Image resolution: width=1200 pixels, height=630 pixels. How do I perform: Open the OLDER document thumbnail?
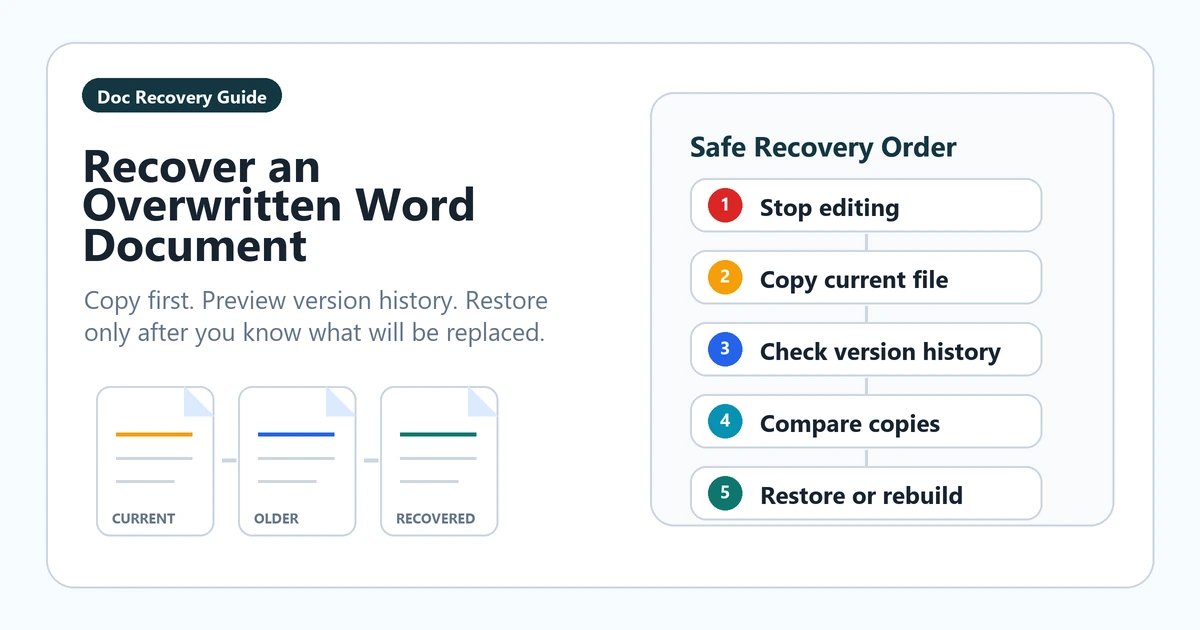point(297,461)
